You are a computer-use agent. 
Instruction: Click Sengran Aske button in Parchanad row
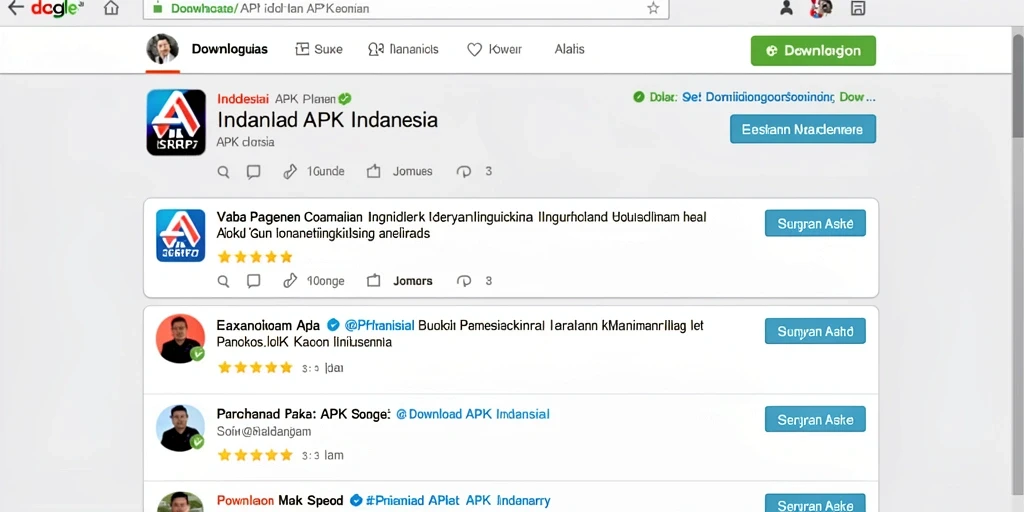point(815,419)
